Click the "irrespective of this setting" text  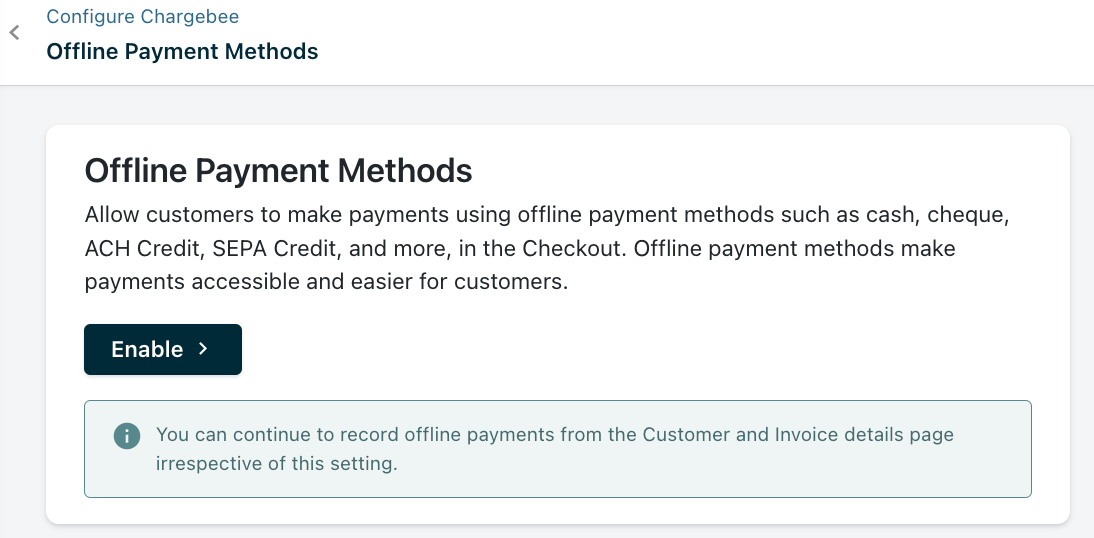click(x=277, y=463)
